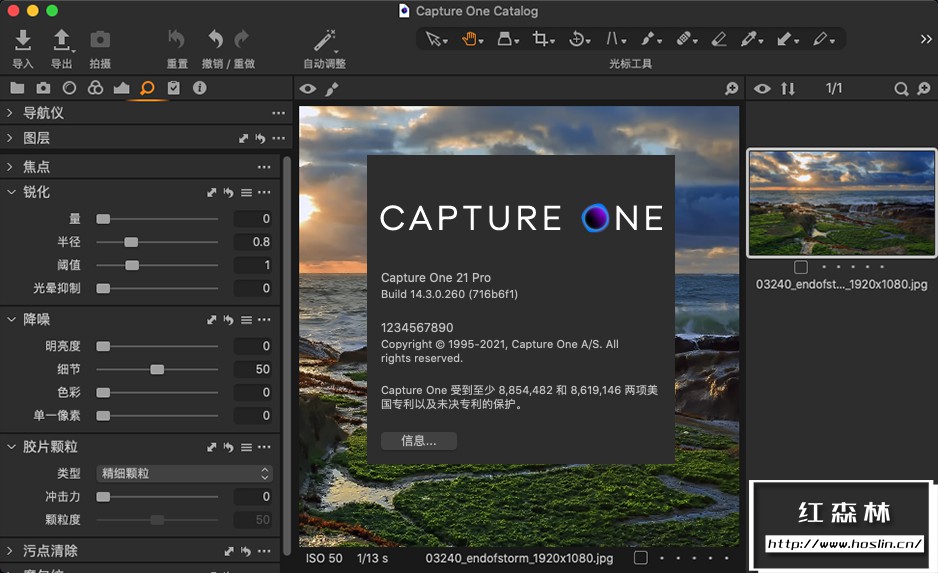This screenshot has width=938, height=573.
Task: Click the Reset (重置) toolbar icon
Action: pyautogui.click(x=177, y=40)
